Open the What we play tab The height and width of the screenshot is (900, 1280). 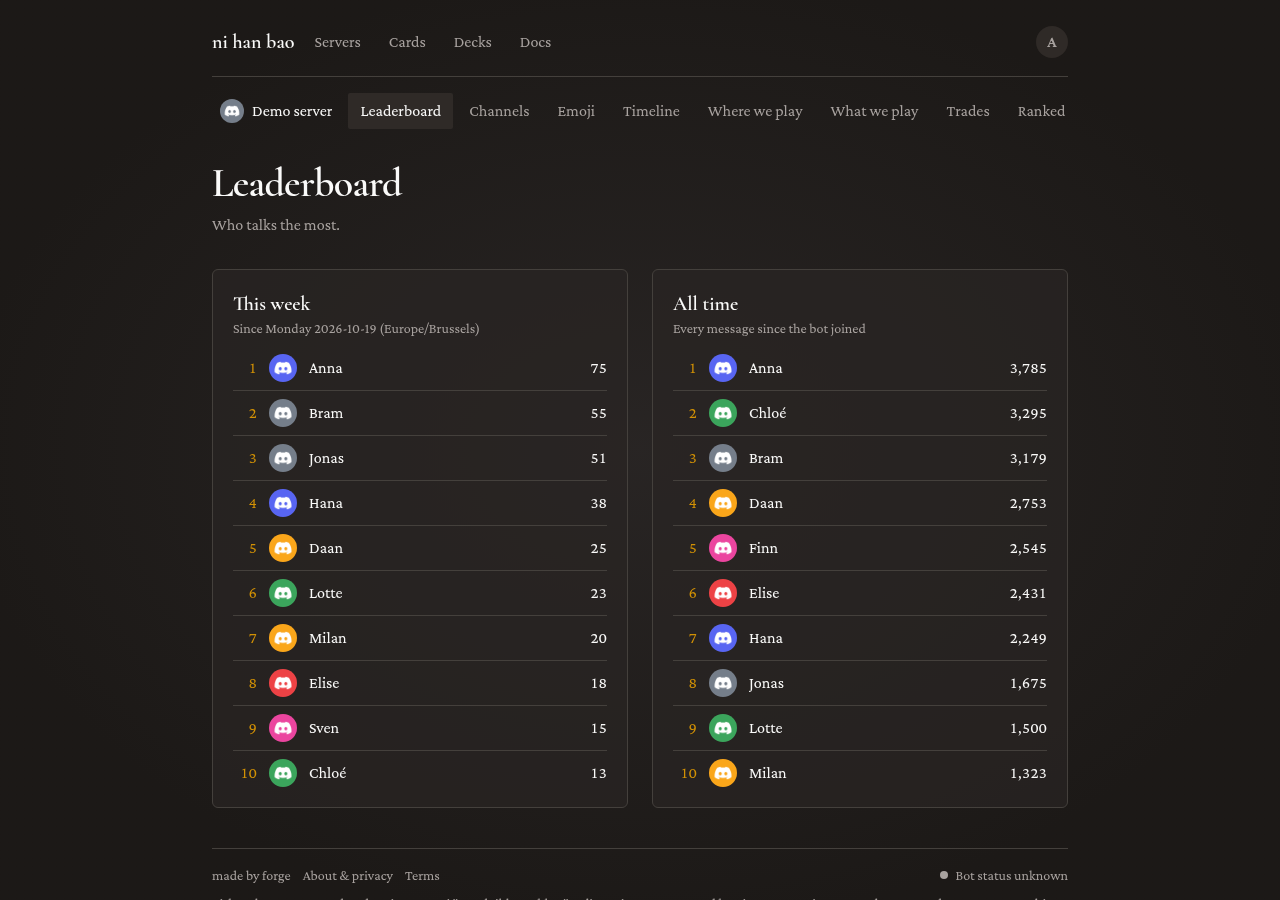click(x=874, y=111)
